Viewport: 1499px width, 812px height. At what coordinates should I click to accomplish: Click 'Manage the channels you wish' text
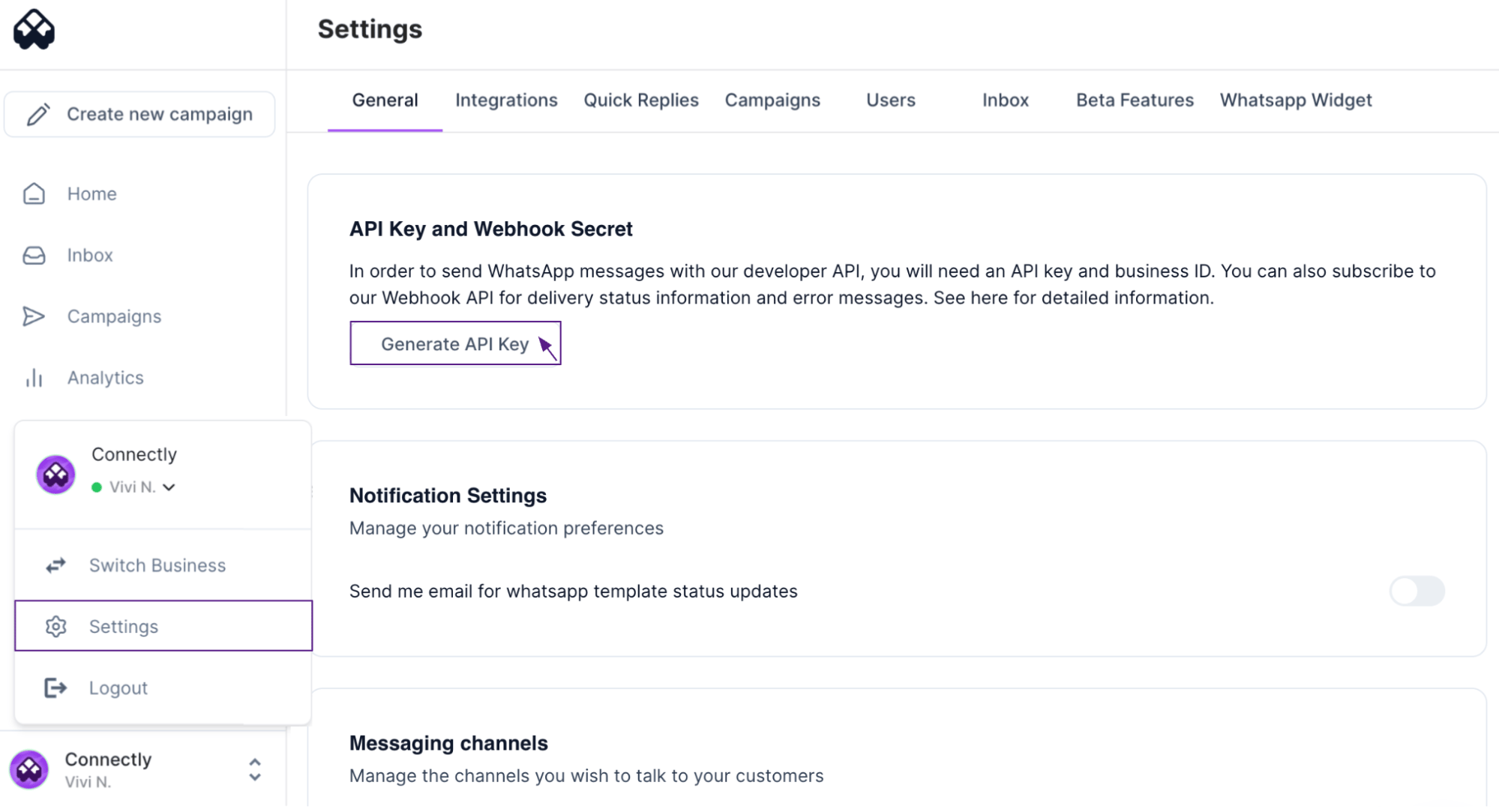(586, 776)
